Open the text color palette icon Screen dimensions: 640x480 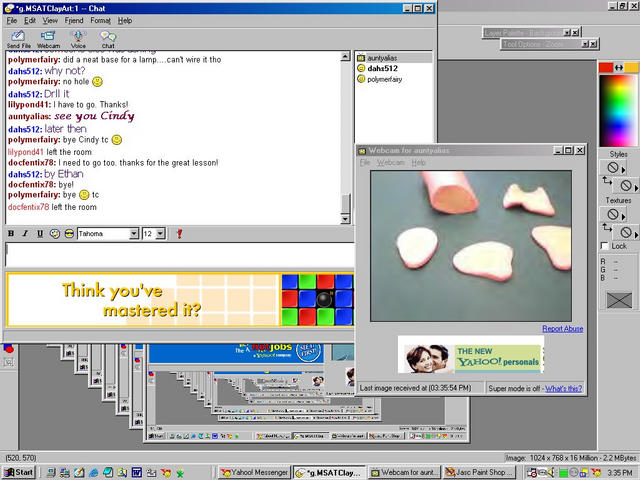(55, 233)
